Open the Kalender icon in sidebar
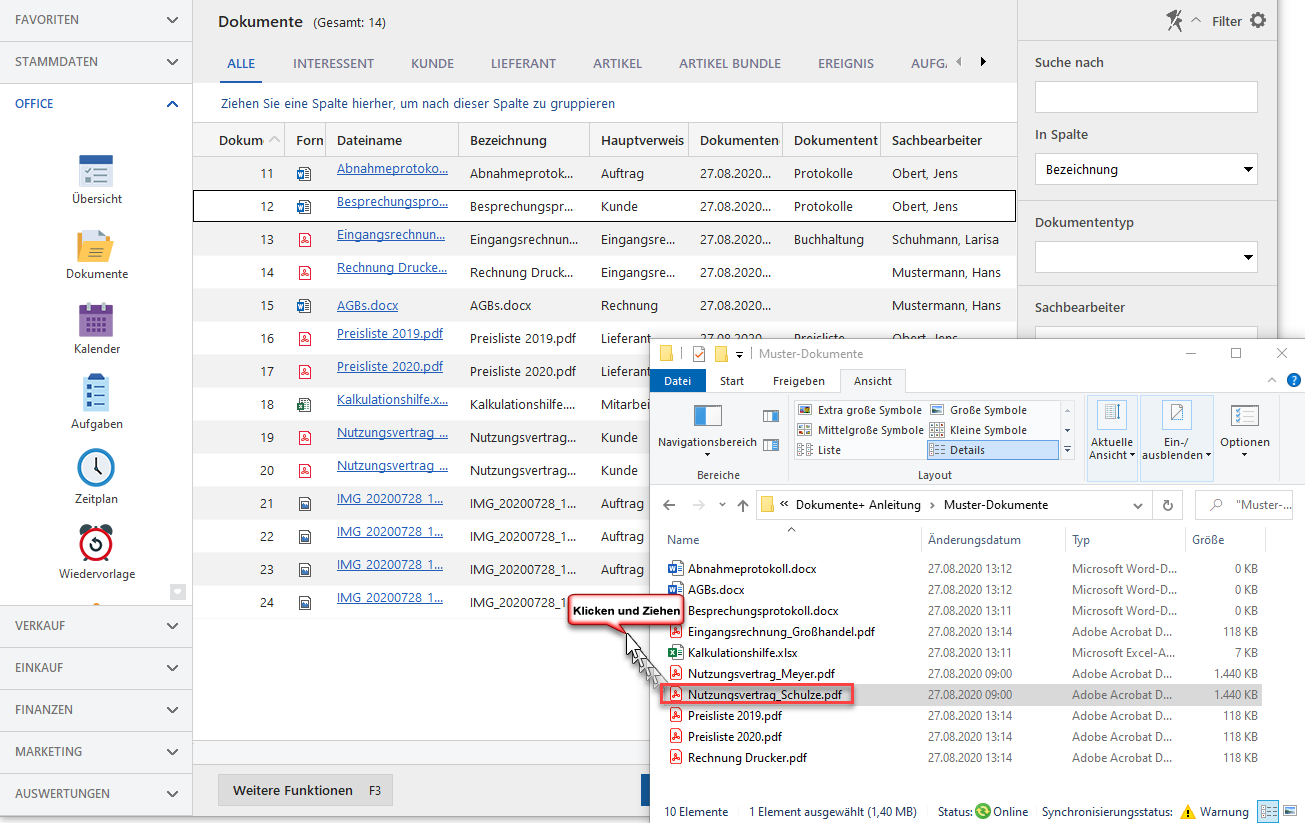The width and height of the screenshot is (1305, 823). [96, 321]
